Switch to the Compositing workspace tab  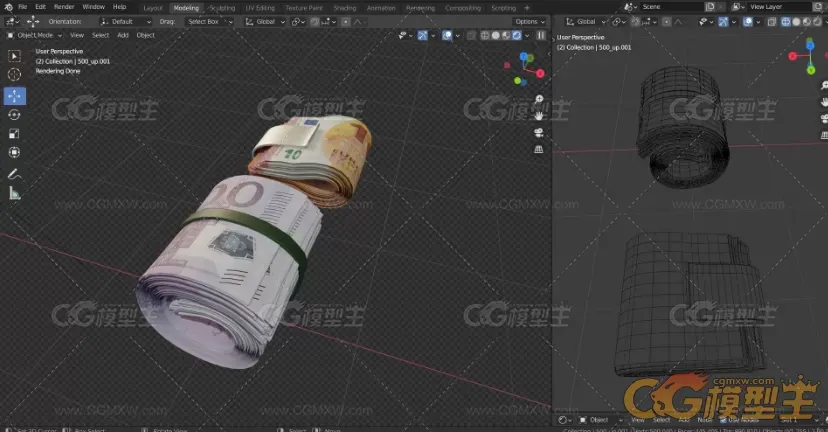coord(463,8)
